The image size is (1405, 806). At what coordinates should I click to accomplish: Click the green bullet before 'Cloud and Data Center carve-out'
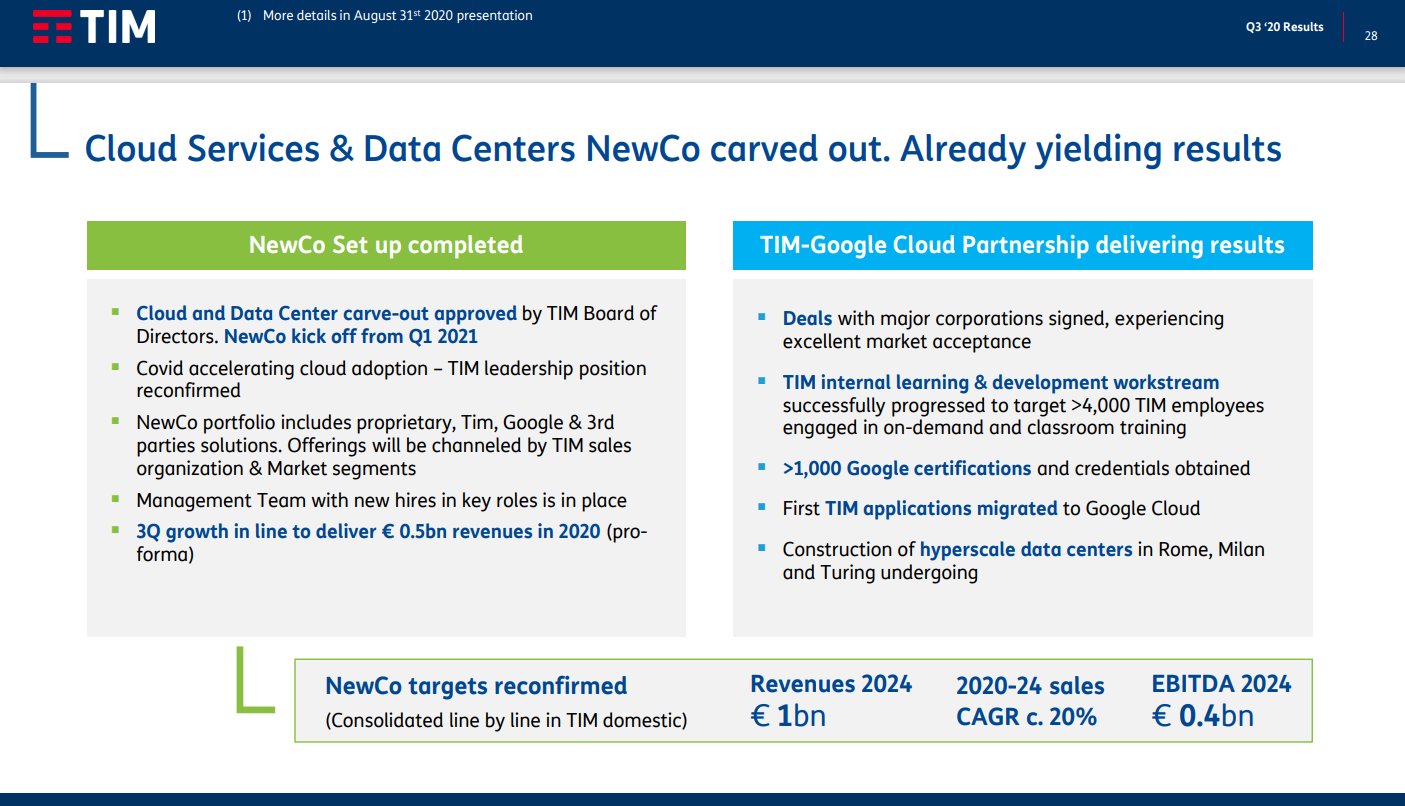point(115,312)
